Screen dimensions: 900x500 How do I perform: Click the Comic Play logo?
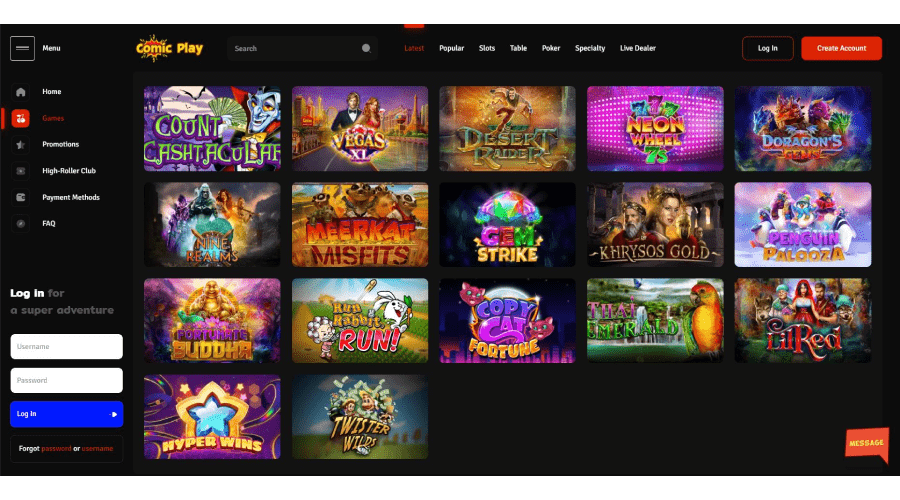click(x=170, y=47)
